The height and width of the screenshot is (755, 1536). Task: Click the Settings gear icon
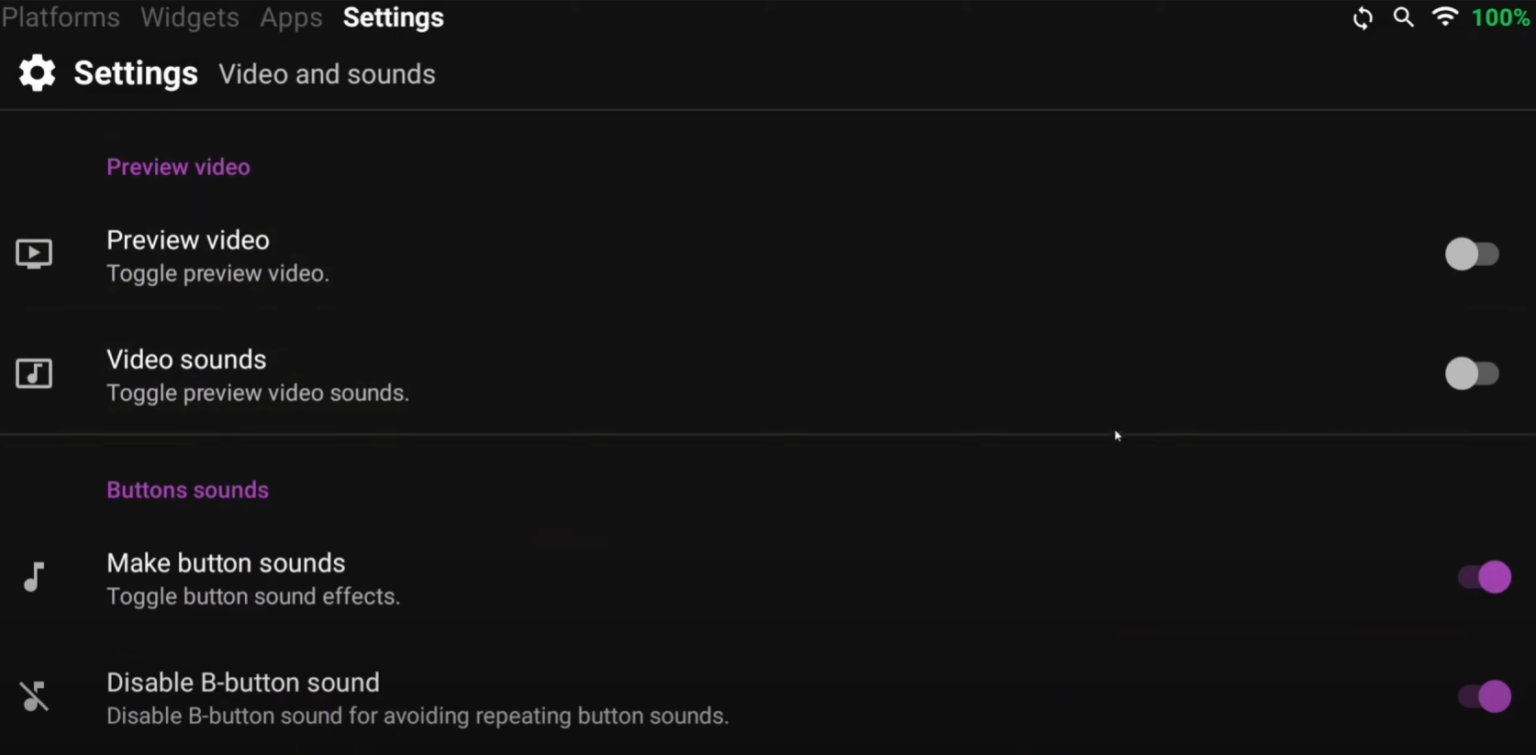tap(37, 73)
